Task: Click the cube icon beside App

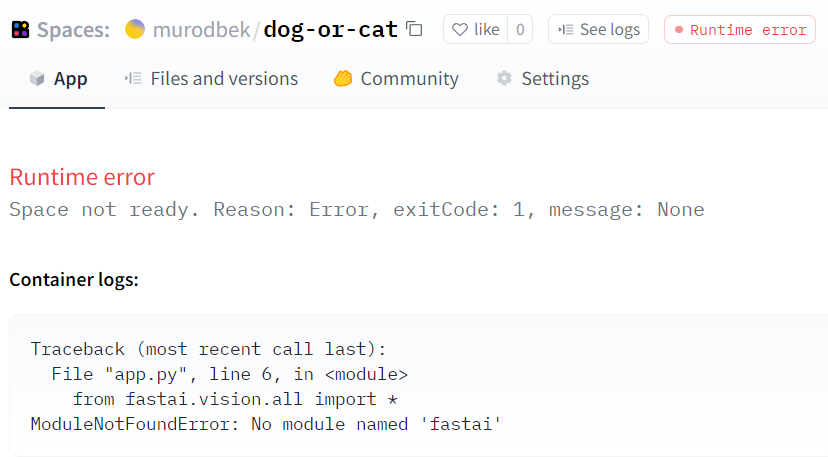Action: (37, 79)
